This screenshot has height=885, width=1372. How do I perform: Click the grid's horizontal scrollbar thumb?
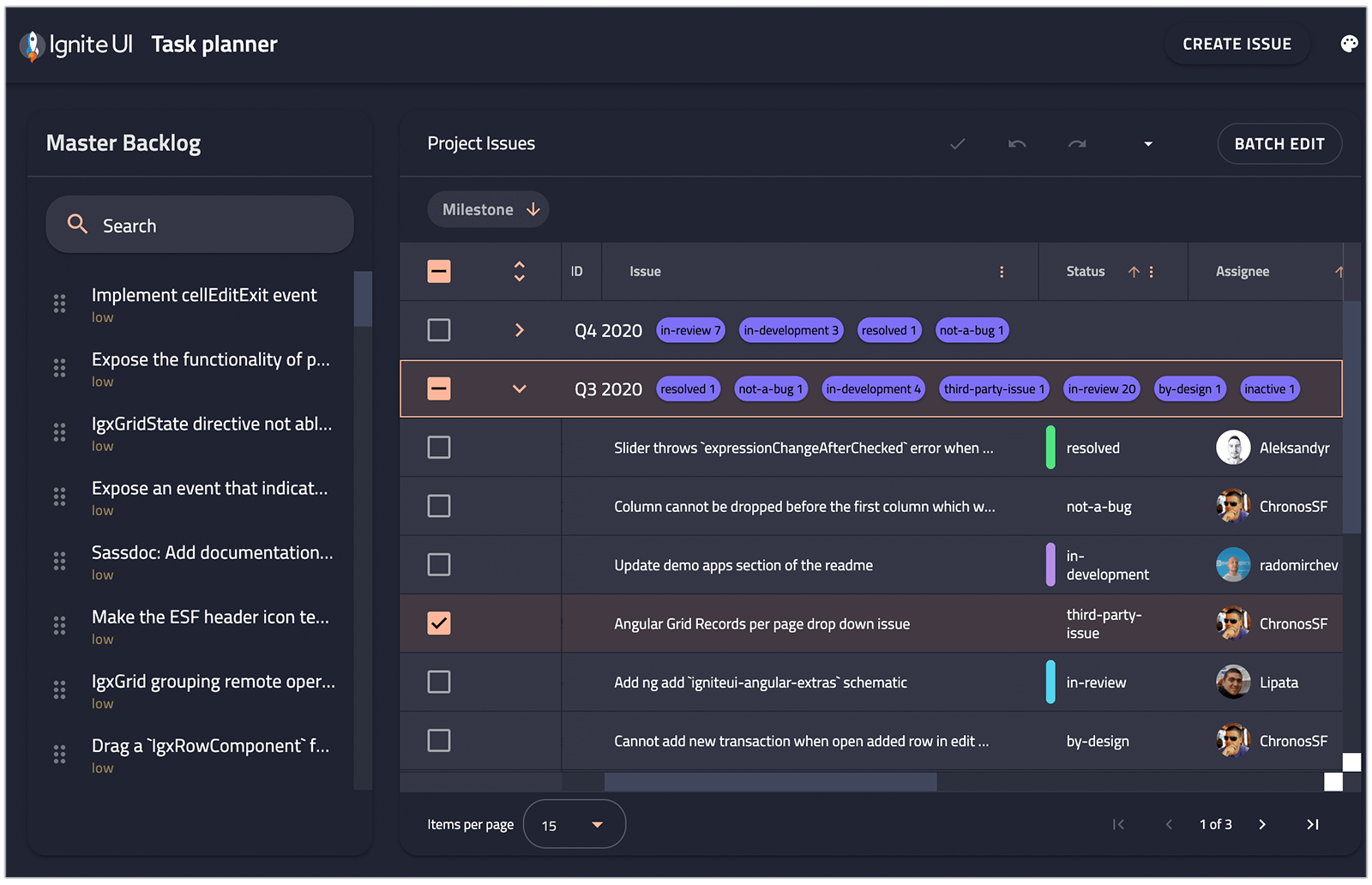770,782
